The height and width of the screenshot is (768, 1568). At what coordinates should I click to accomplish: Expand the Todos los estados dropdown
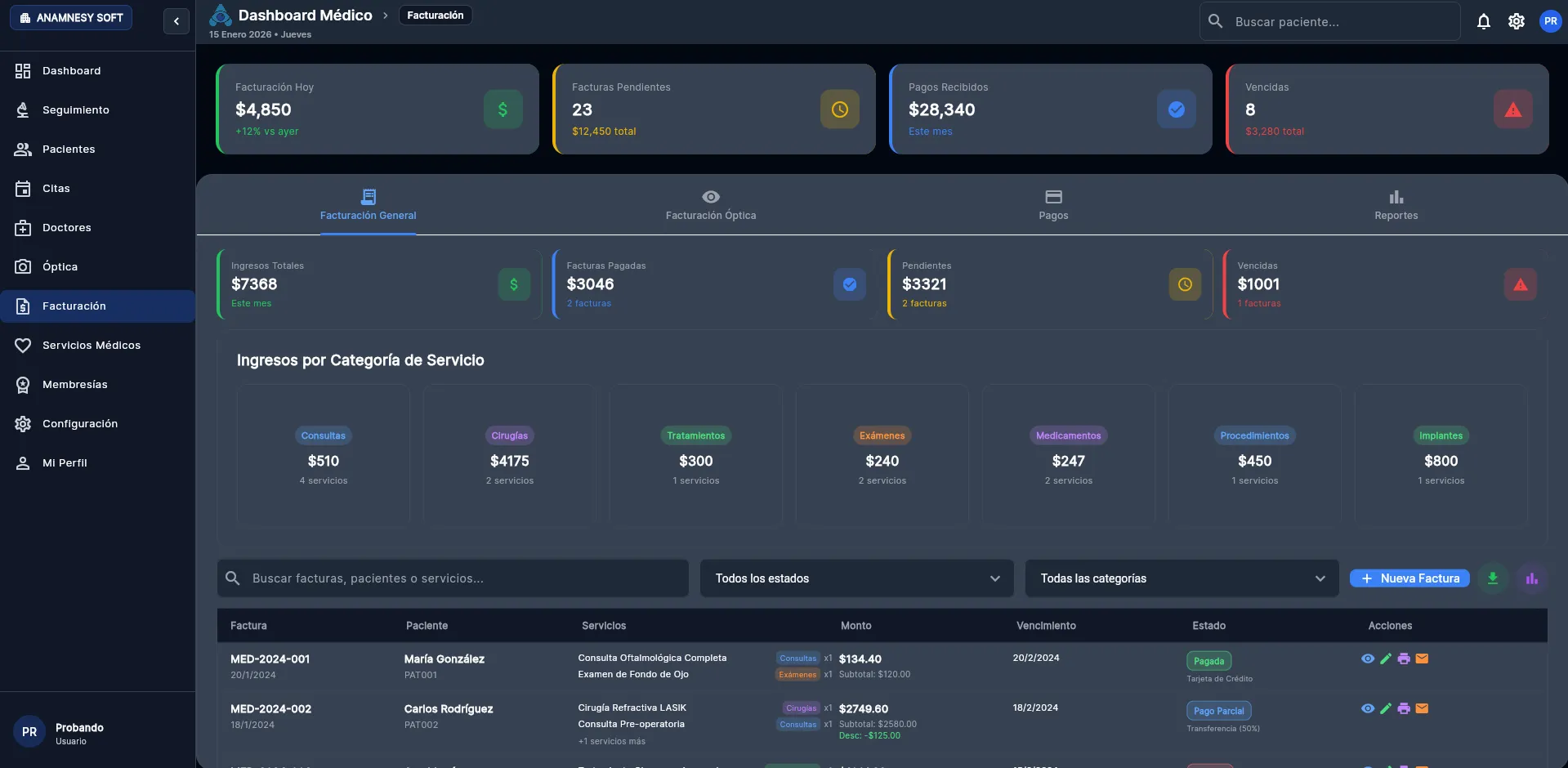pyautogui.click(x=856, y=578)
